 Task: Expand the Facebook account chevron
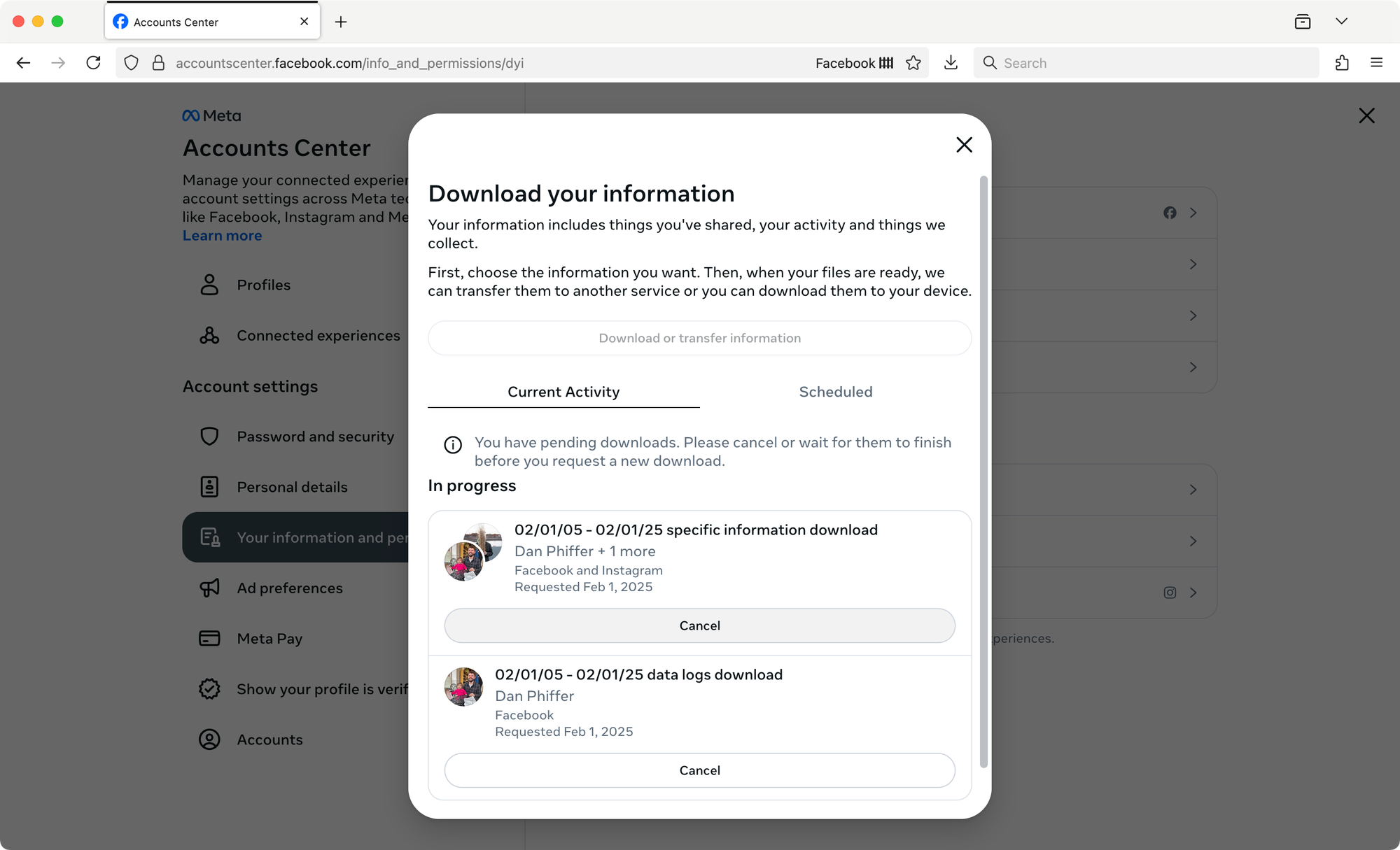[x=1192, y=213]
